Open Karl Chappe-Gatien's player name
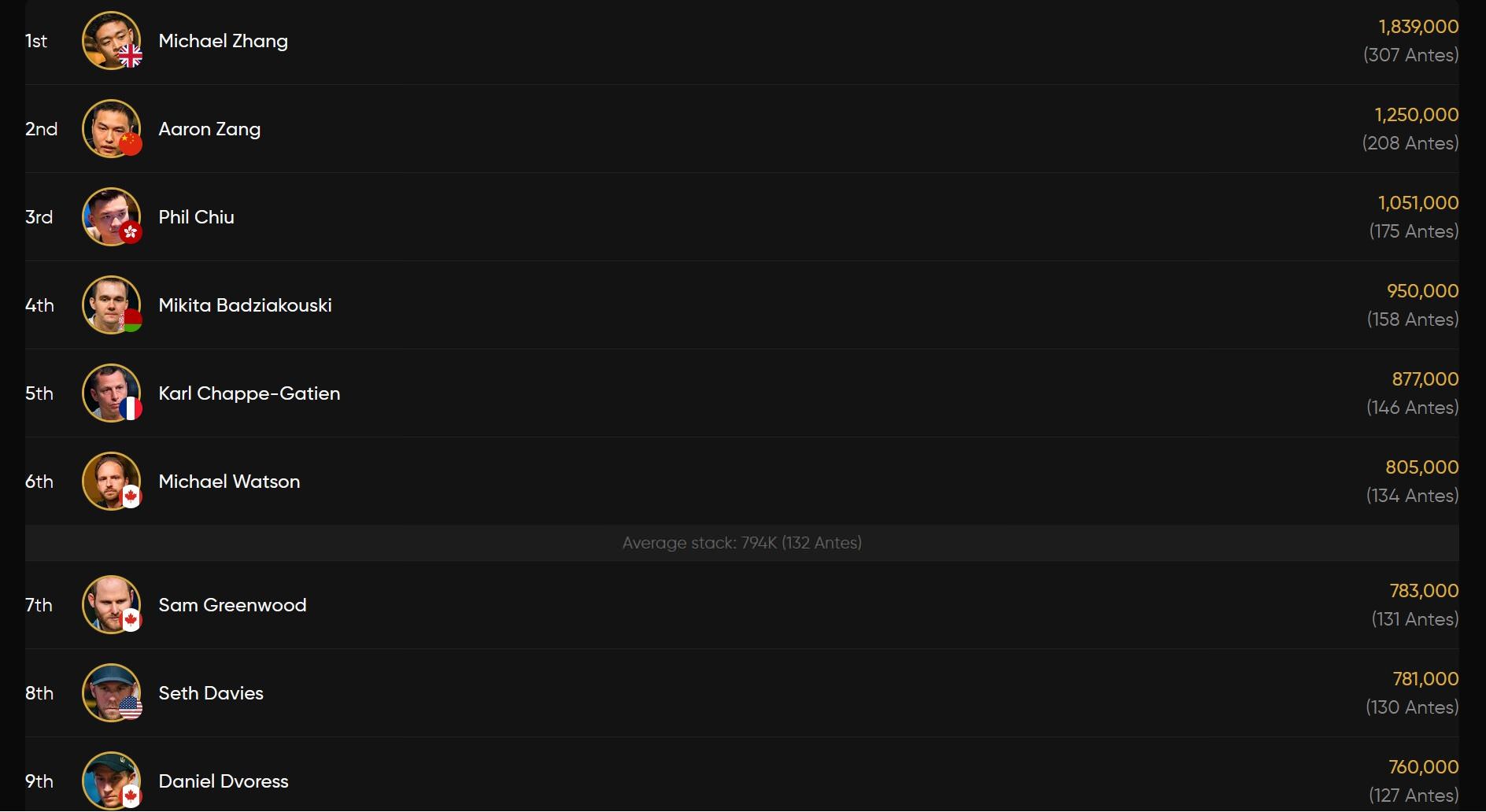This screenshot has height=812, width=1486. pos(250,393)
